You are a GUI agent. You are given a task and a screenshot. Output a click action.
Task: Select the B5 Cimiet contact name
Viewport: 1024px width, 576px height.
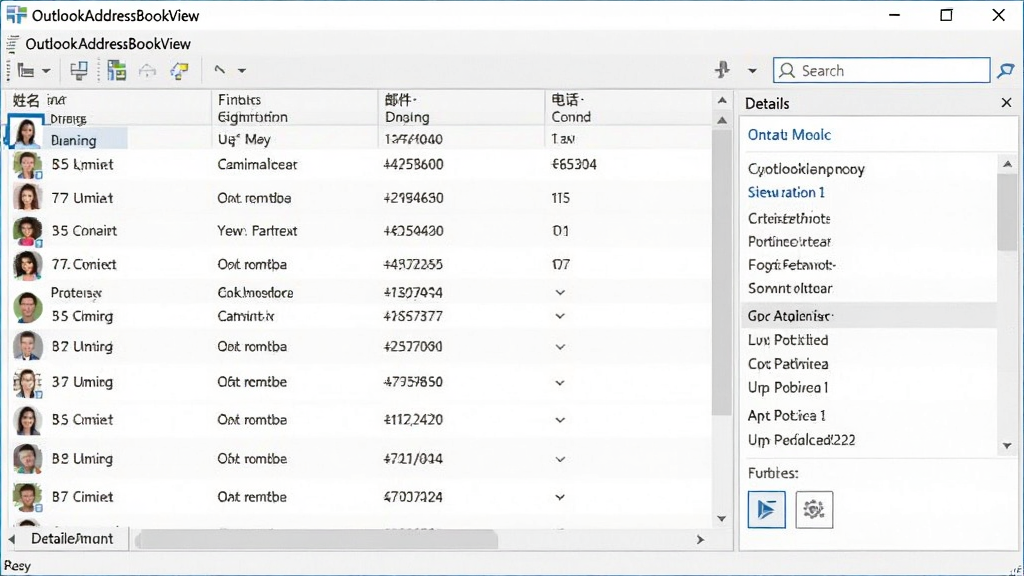(x=82, y=420)
